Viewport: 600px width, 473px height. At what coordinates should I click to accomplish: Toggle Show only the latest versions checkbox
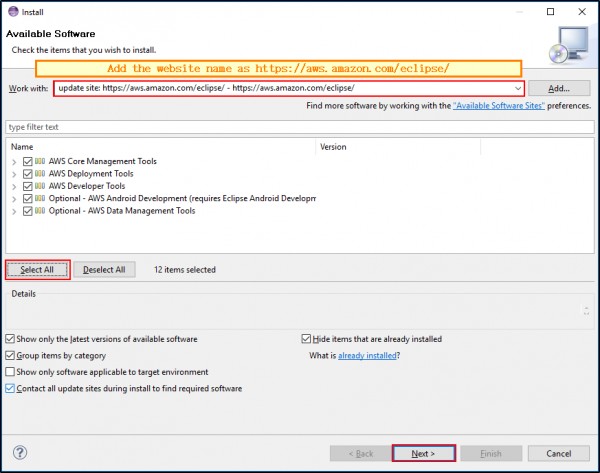[10, 339]
